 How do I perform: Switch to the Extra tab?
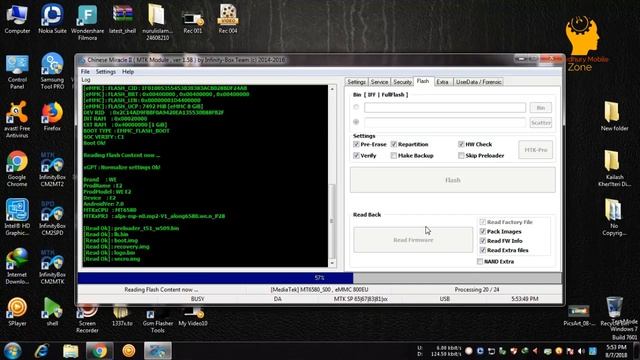coord(442,82)
